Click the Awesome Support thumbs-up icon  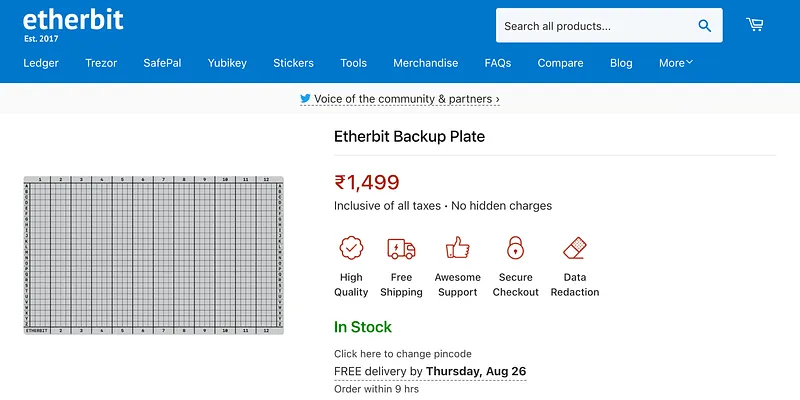(457, 248)
